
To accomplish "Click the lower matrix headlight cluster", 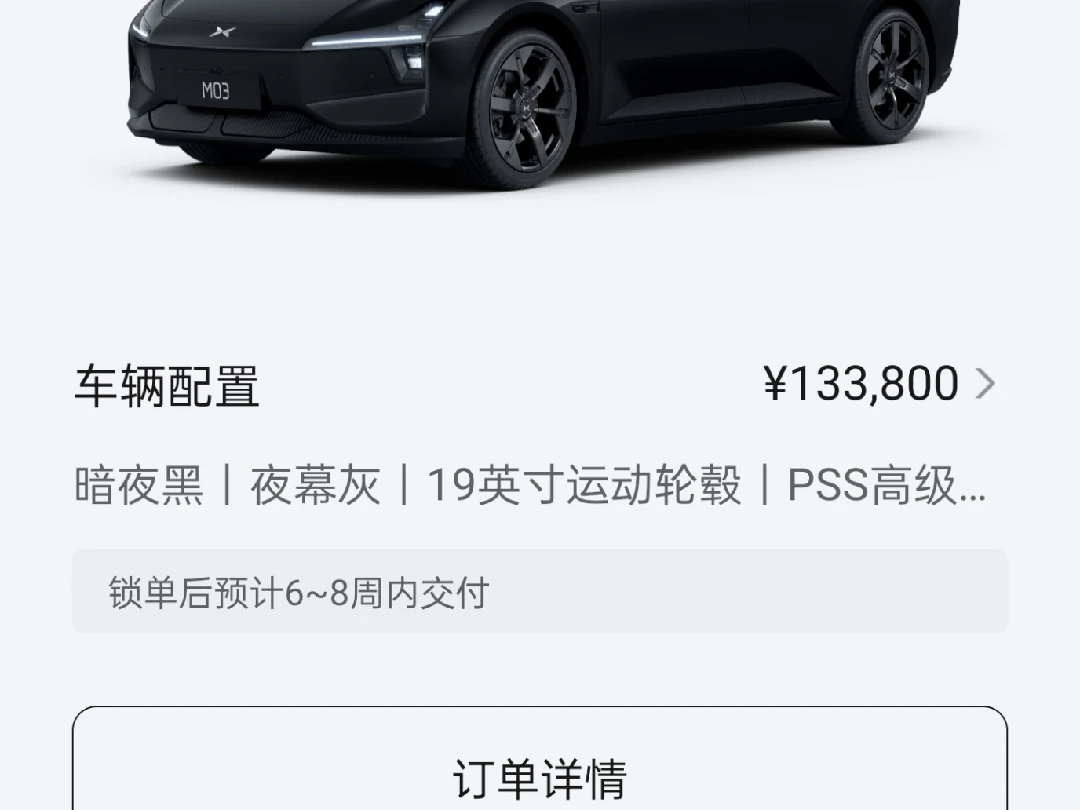I will tap(412, 56).
